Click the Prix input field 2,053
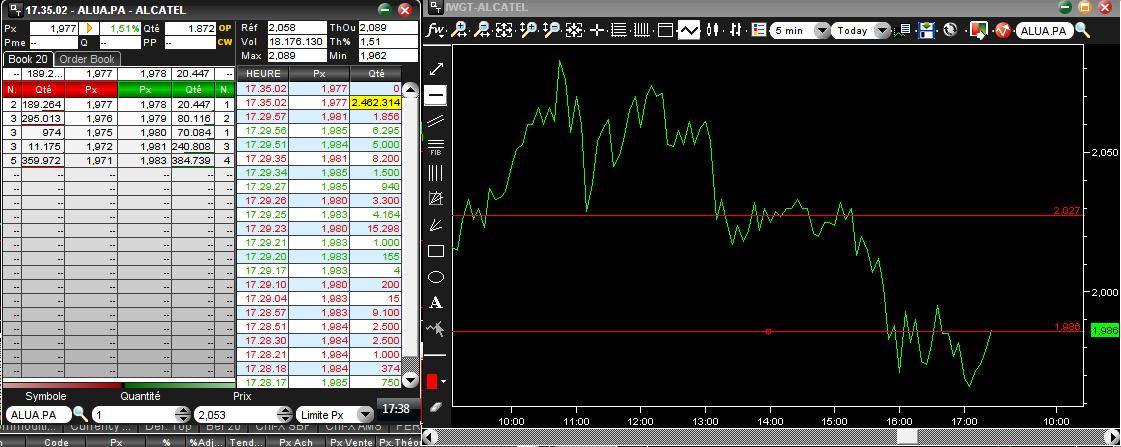Image resolution: width=1121 pixels, height=447 pixels. (234, 415)
